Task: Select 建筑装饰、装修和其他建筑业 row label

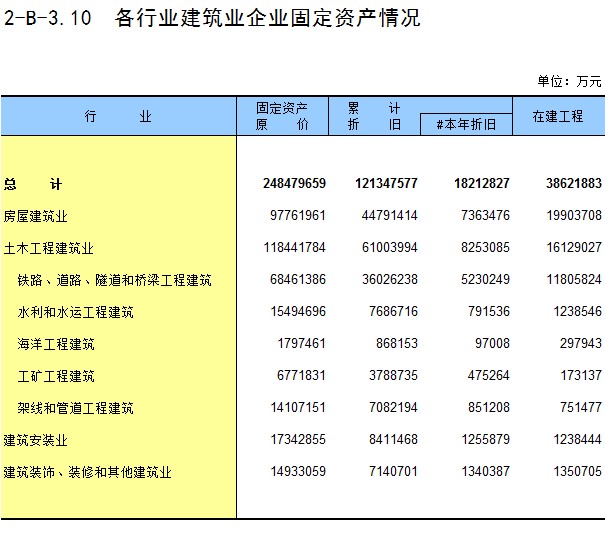Action: pyautogui.click(x=87, y=472)
